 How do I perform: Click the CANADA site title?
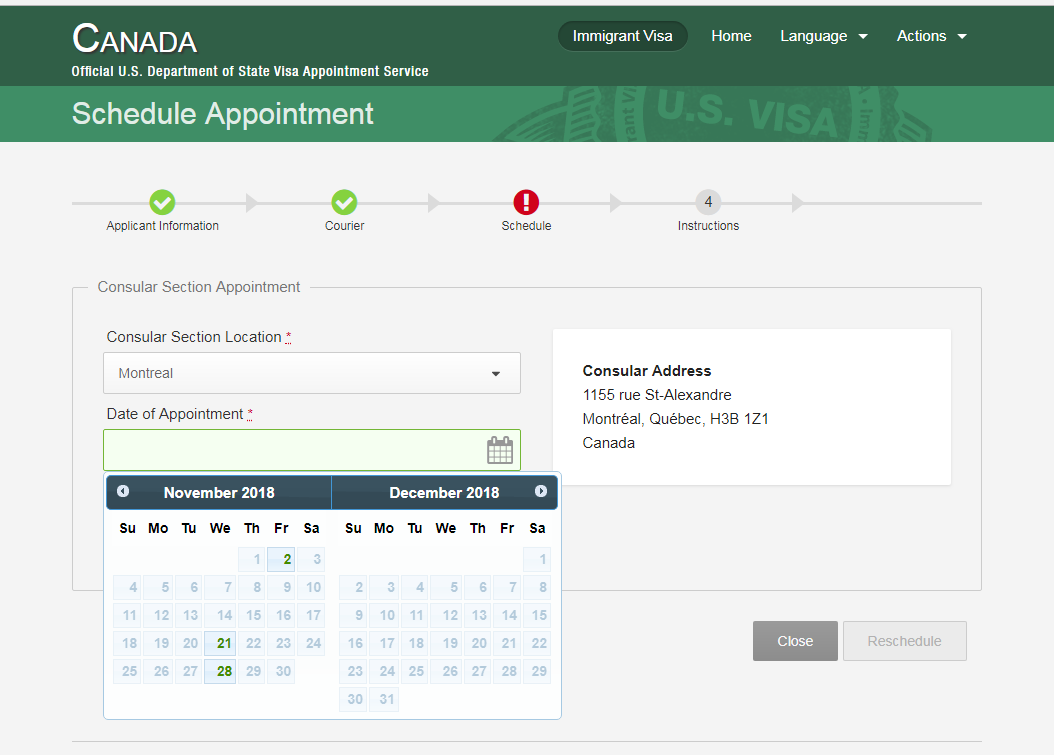[x=134, y=39]
